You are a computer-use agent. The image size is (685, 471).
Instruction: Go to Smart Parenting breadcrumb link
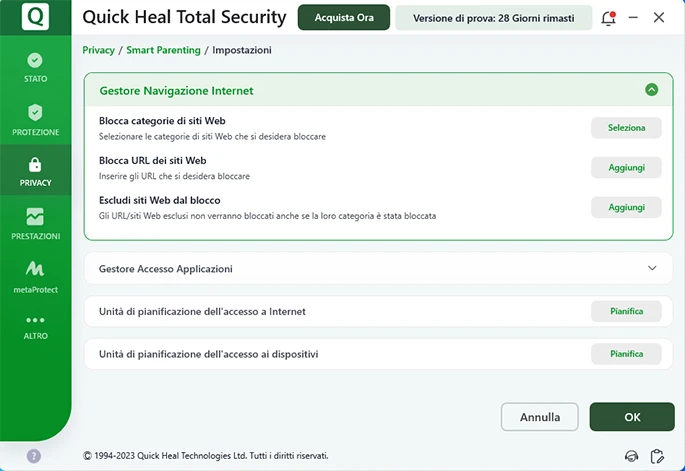click(x=163, y=50)
